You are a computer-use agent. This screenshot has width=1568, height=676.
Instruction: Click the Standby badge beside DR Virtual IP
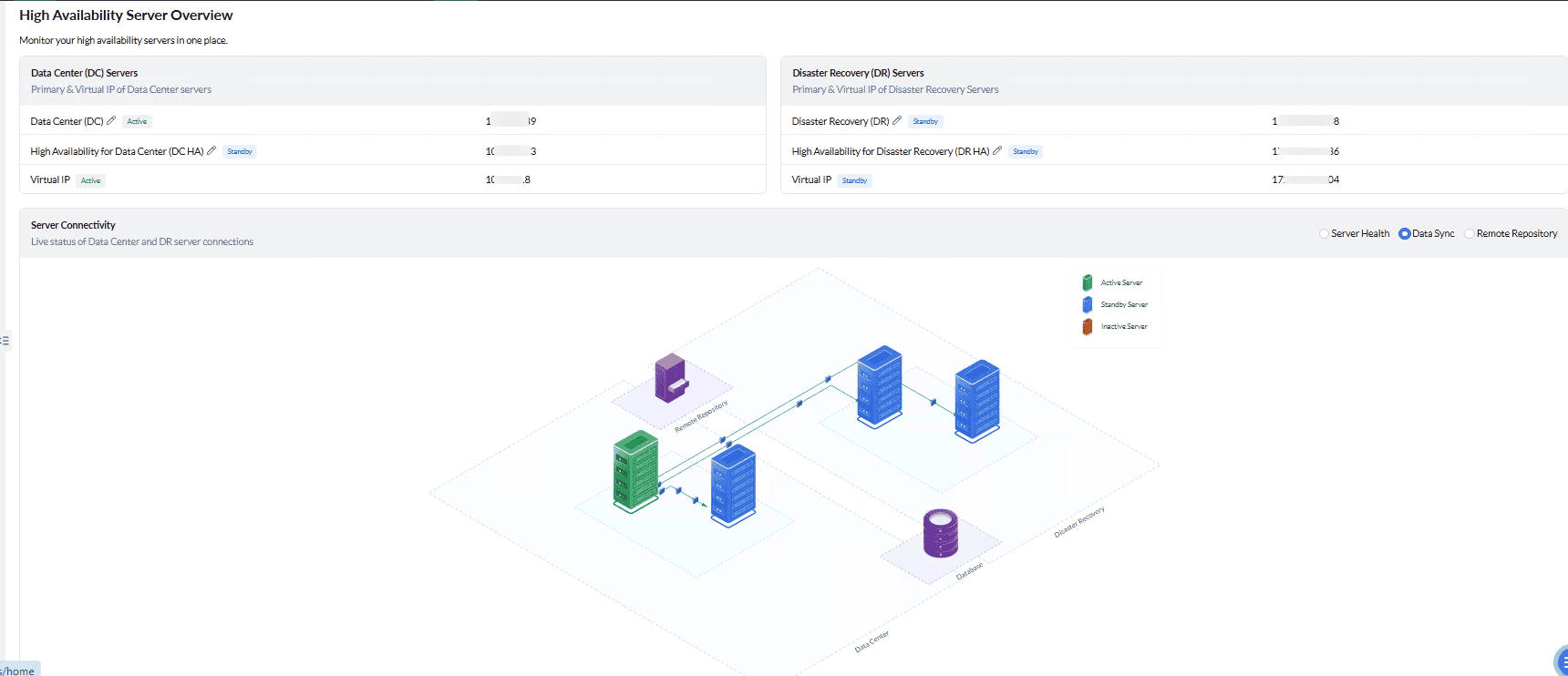point(854,180)
